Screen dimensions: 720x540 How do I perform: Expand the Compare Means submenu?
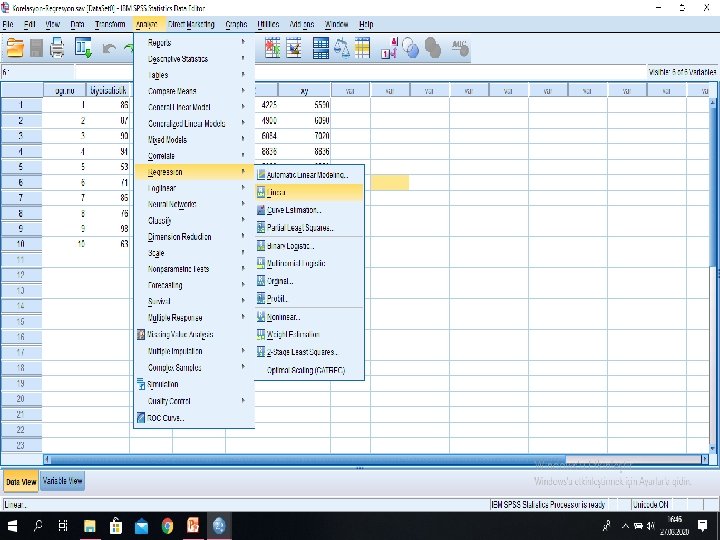click(194, 91)
